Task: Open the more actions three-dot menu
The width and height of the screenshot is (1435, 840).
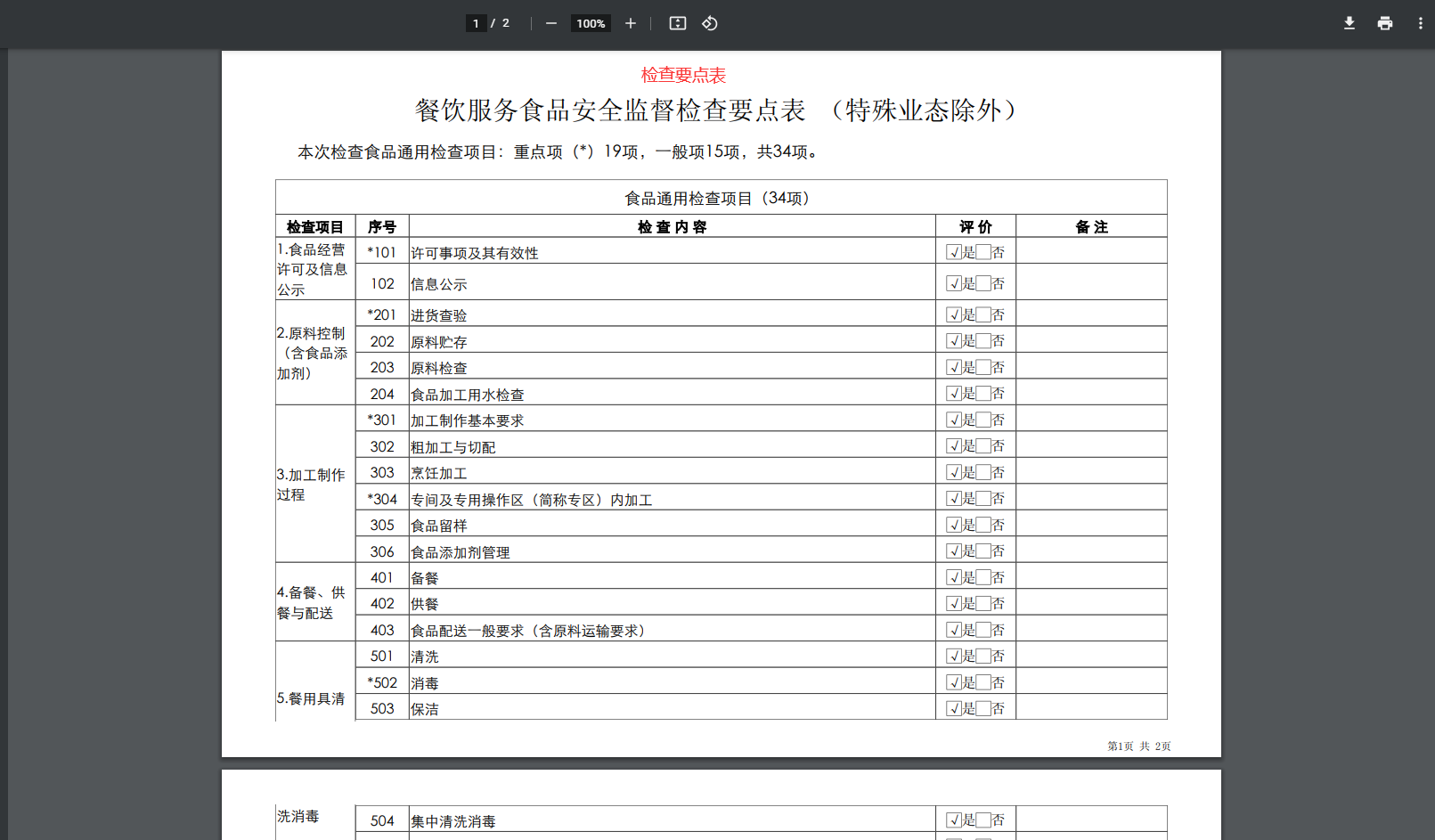Action: pos(1420,23)
